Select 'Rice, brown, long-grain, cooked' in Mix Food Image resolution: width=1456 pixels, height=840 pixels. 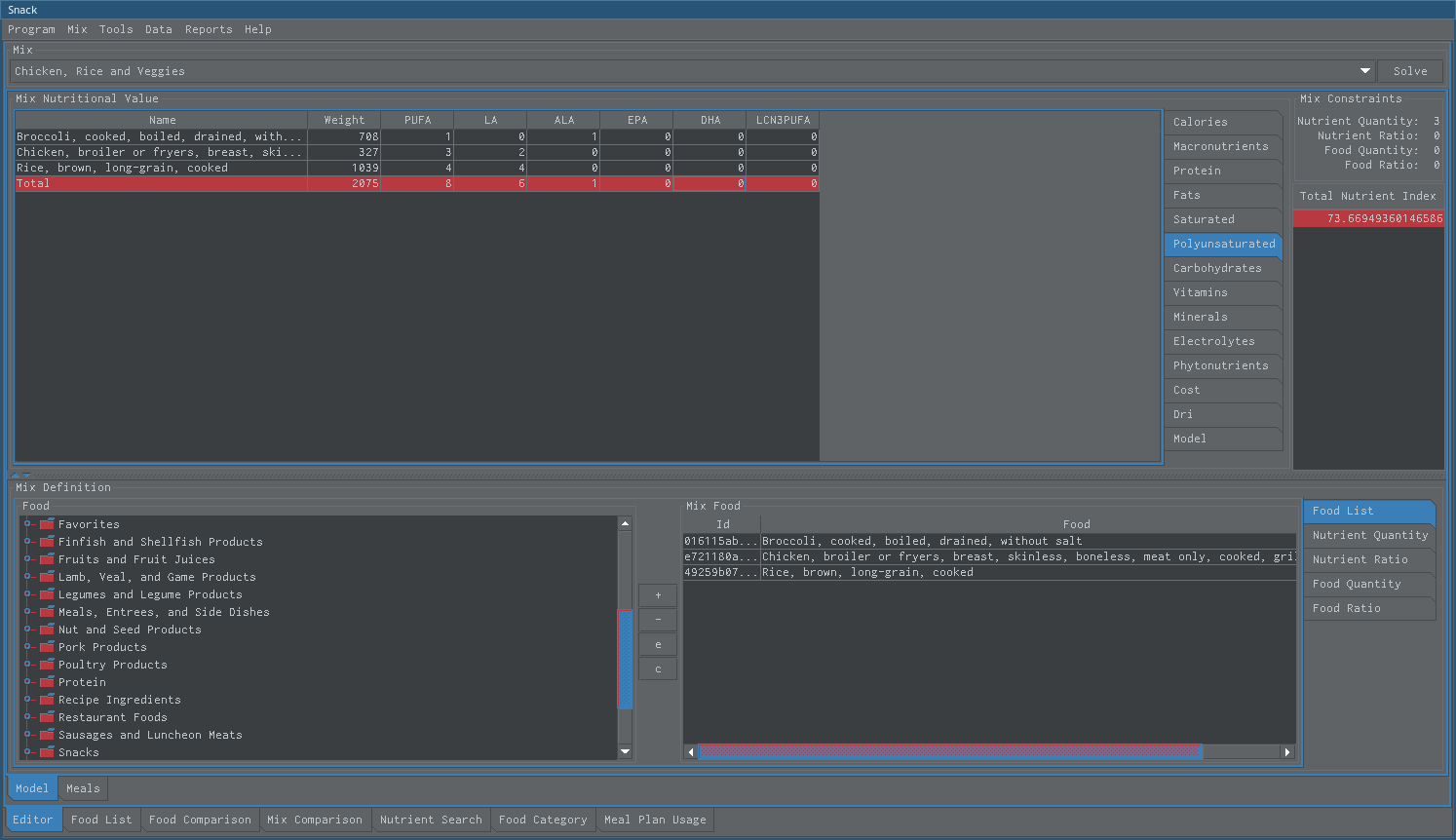pyautogui.click(x=989, y=572)
